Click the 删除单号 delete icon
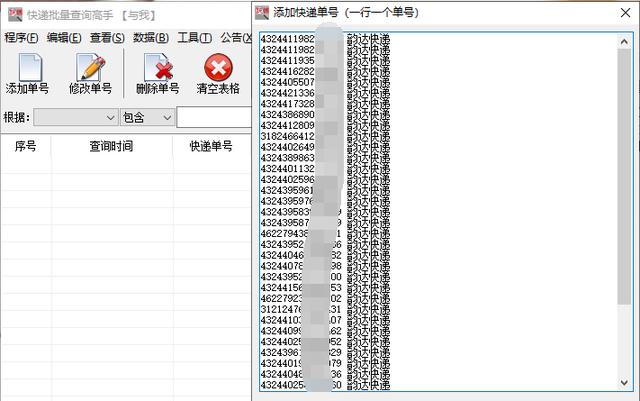 [x=158, y=68]
